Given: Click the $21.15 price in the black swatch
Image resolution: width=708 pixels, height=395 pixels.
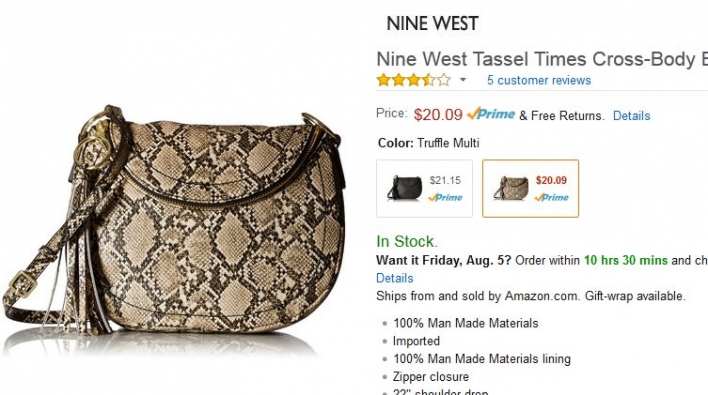Looking at the screenshot, I should (445, 180).
